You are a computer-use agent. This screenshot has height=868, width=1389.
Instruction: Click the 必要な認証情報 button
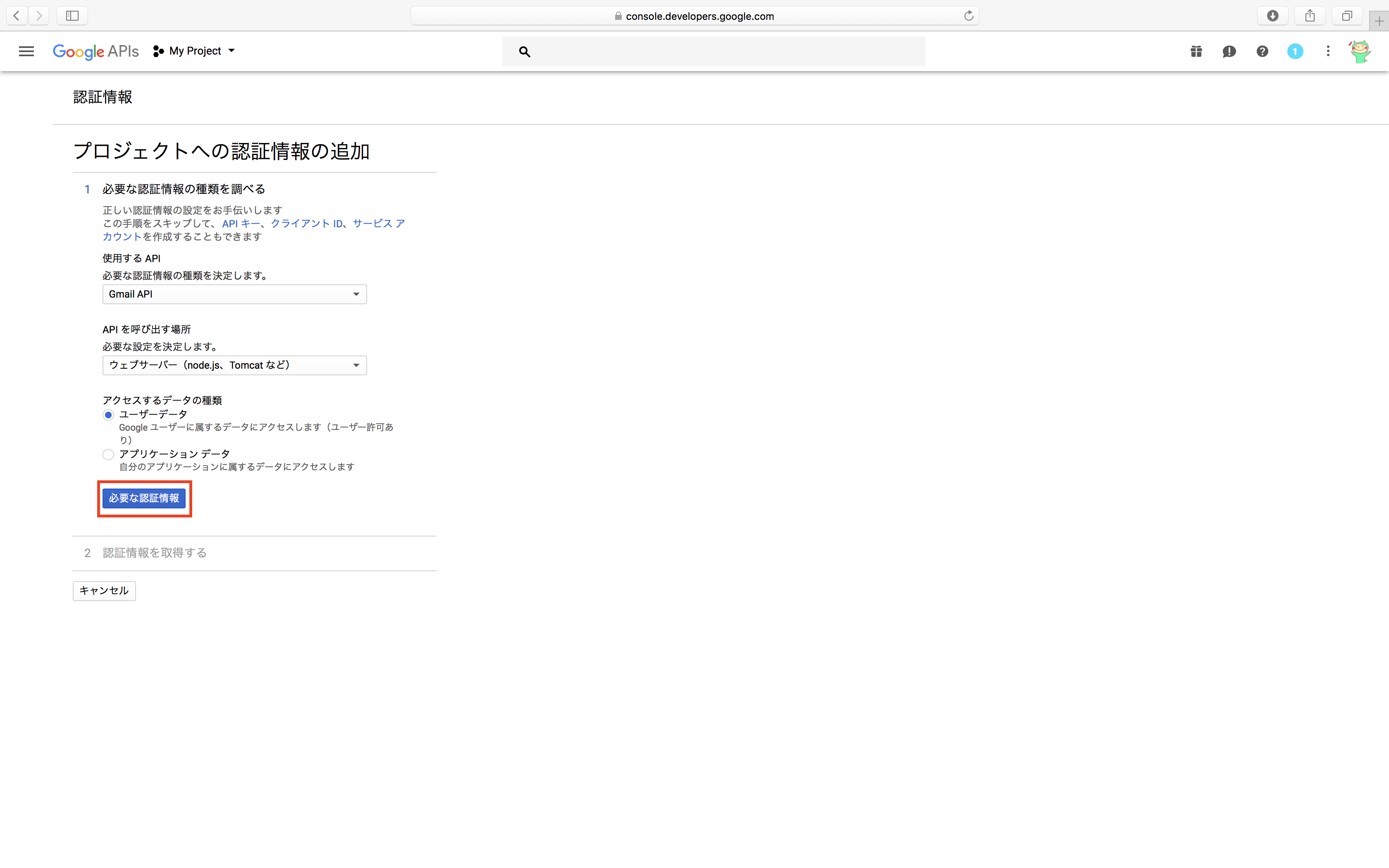click(144, 498)
